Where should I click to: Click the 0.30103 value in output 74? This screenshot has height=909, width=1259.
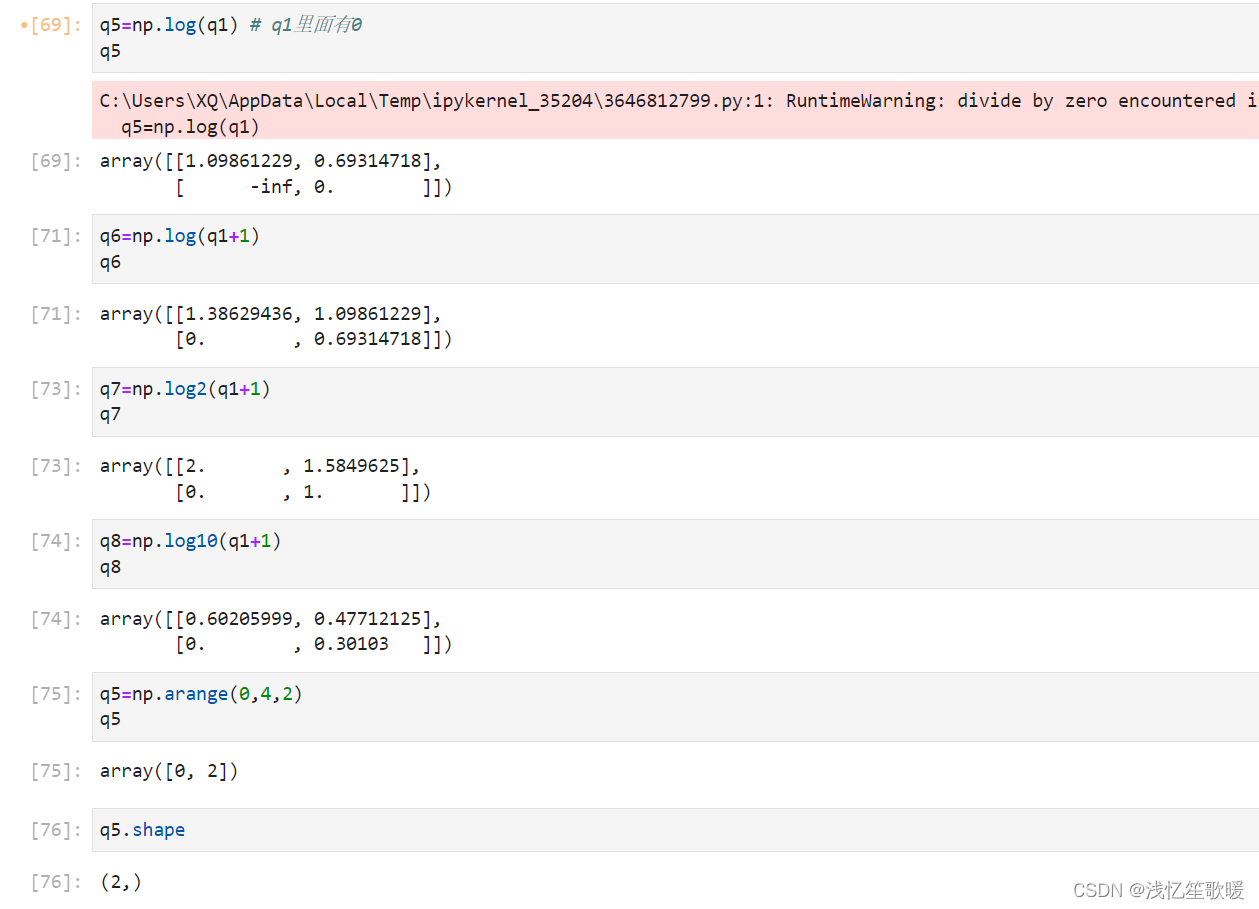pyautogui.click(x=351, y=644)
